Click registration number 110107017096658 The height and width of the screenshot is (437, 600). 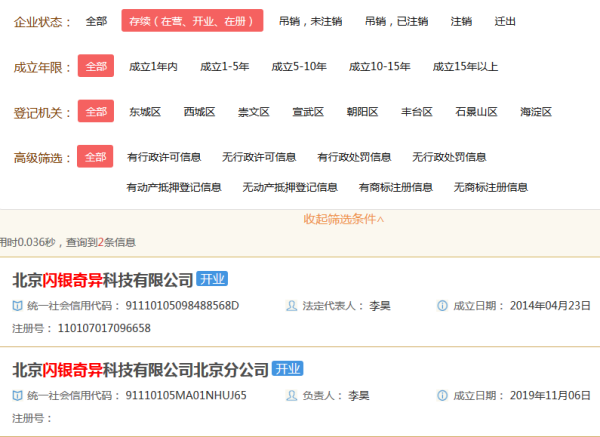(104, 328)
